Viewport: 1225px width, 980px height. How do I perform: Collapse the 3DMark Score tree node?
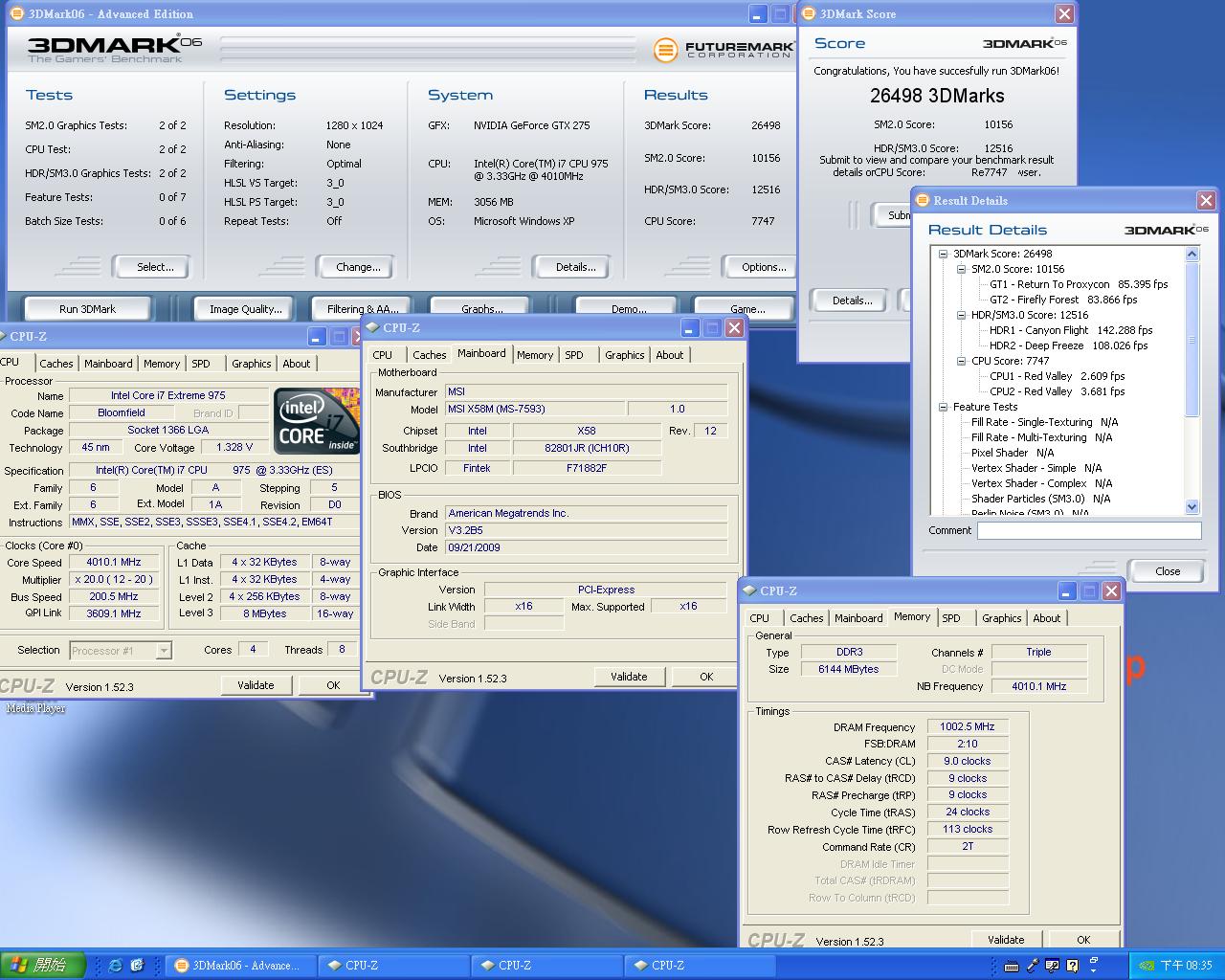click(943, 254)
